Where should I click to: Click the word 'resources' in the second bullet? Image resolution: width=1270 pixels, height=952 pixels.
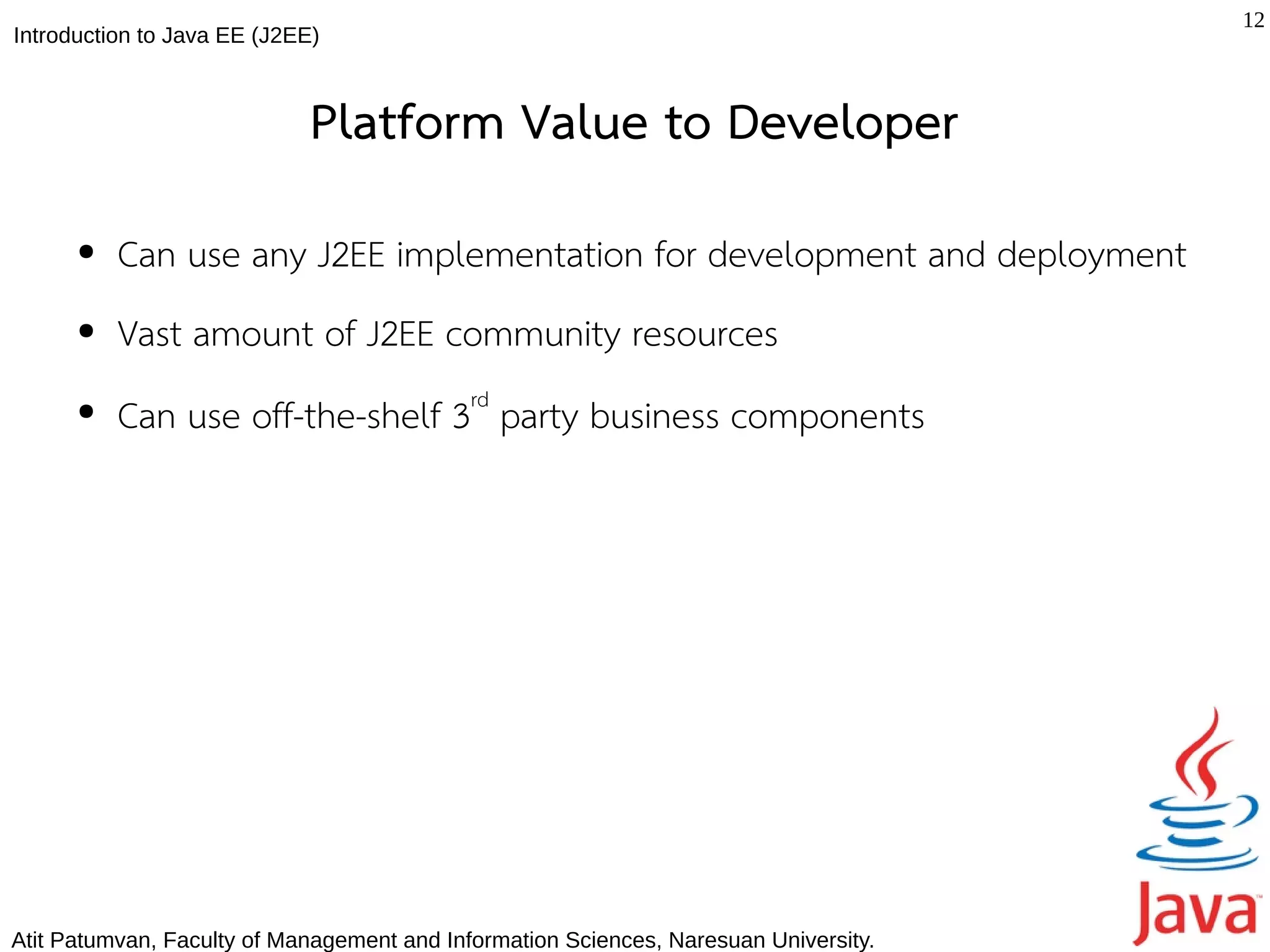click(704, 335)
